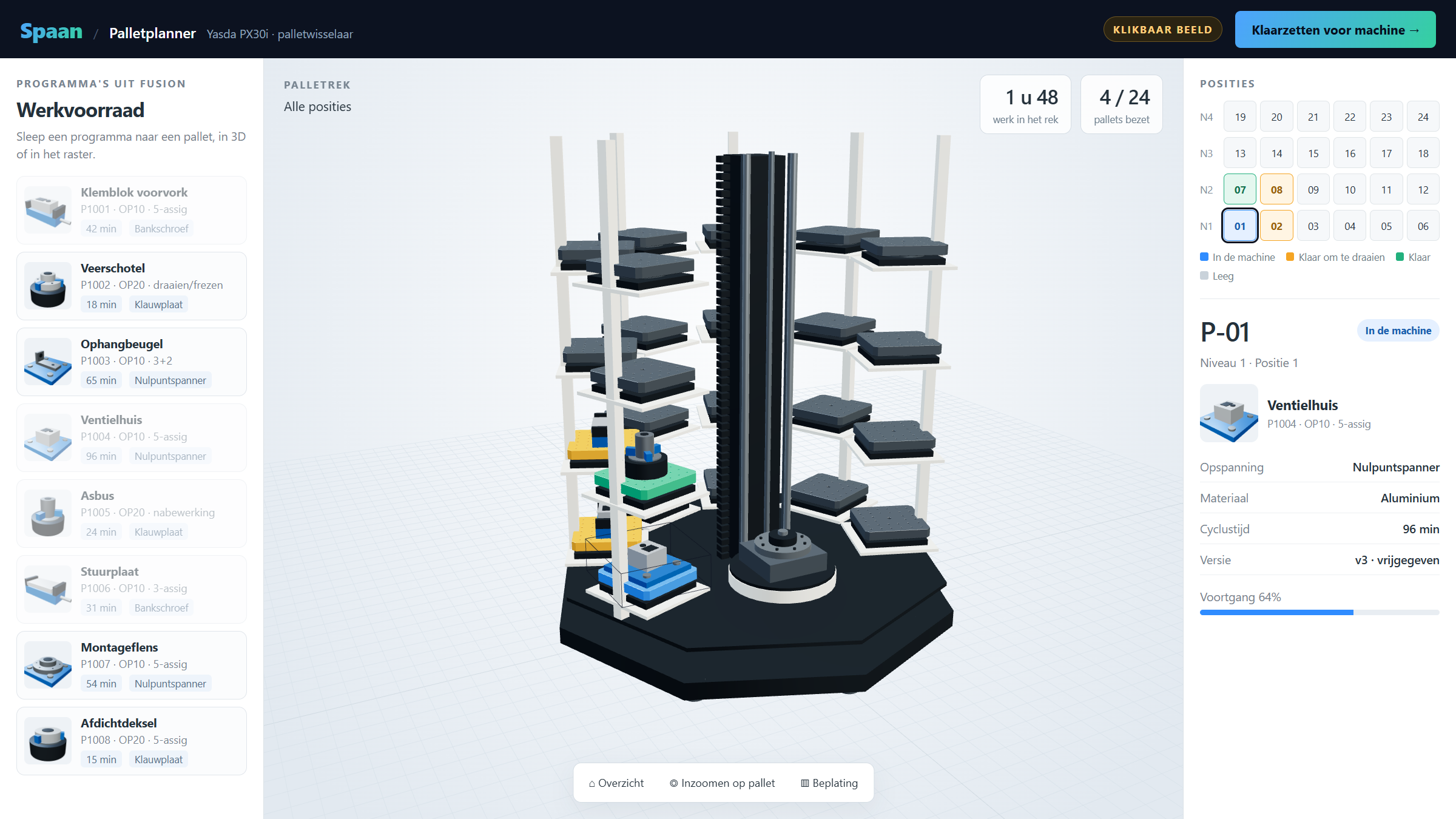Image resolution: width=1456 pixels, height=819 pixels.
Task: Click the Voortgang 64% progress bar
Action: pyautogui.click(x=1319, y=612)
